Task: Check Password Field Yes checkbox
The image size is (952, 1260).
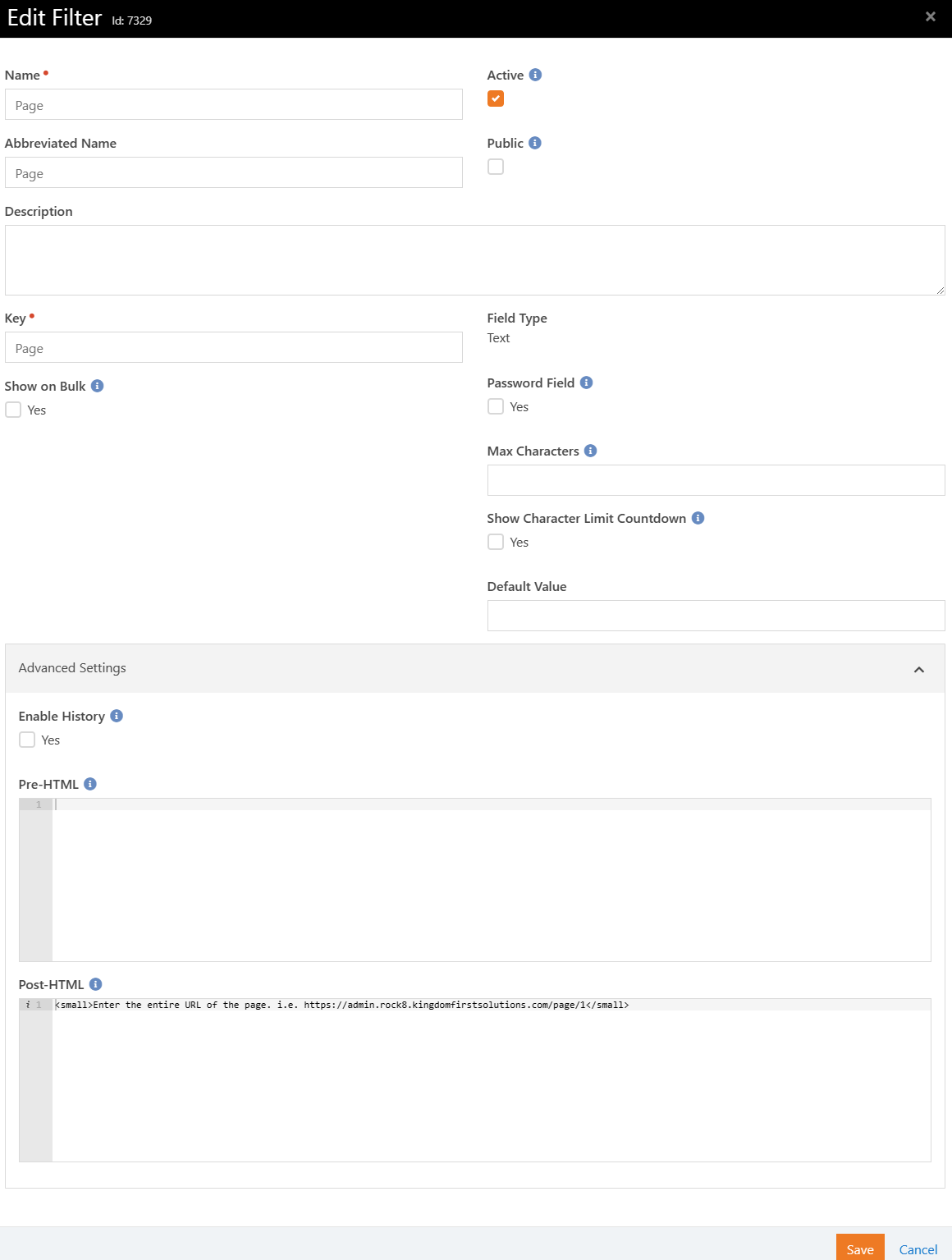Action: (x=496, y=406)
